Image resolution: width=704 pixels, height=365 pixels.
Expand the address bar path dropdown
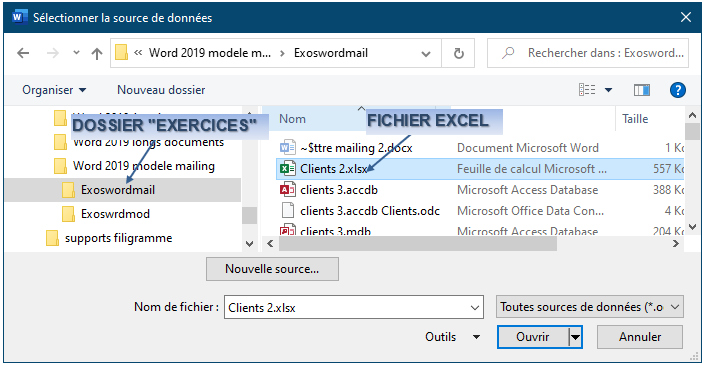click(x=426, y=54)
